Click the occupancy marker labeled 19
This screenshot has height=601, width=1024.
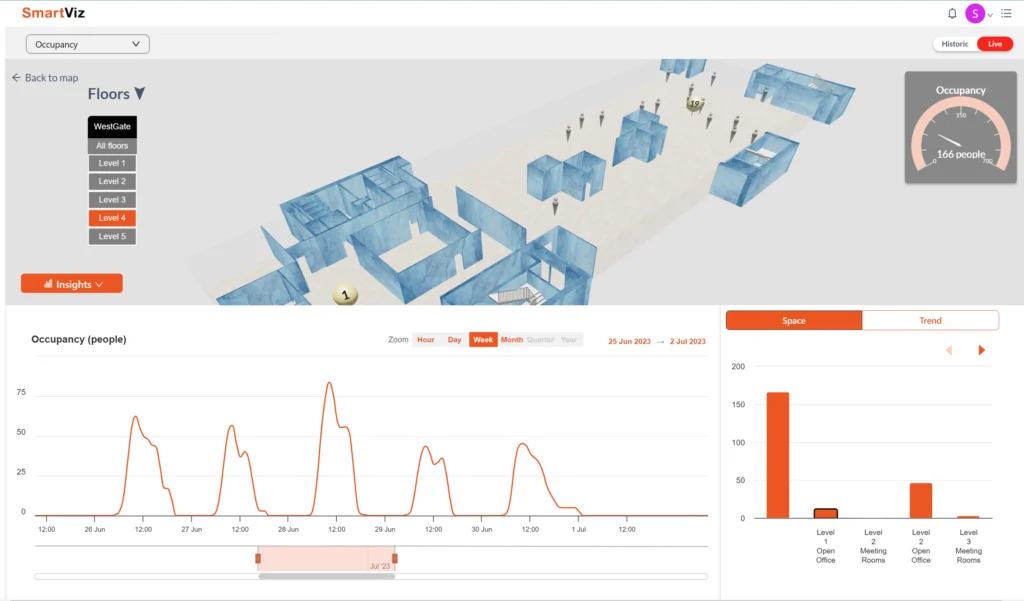(x=694, y=103)
